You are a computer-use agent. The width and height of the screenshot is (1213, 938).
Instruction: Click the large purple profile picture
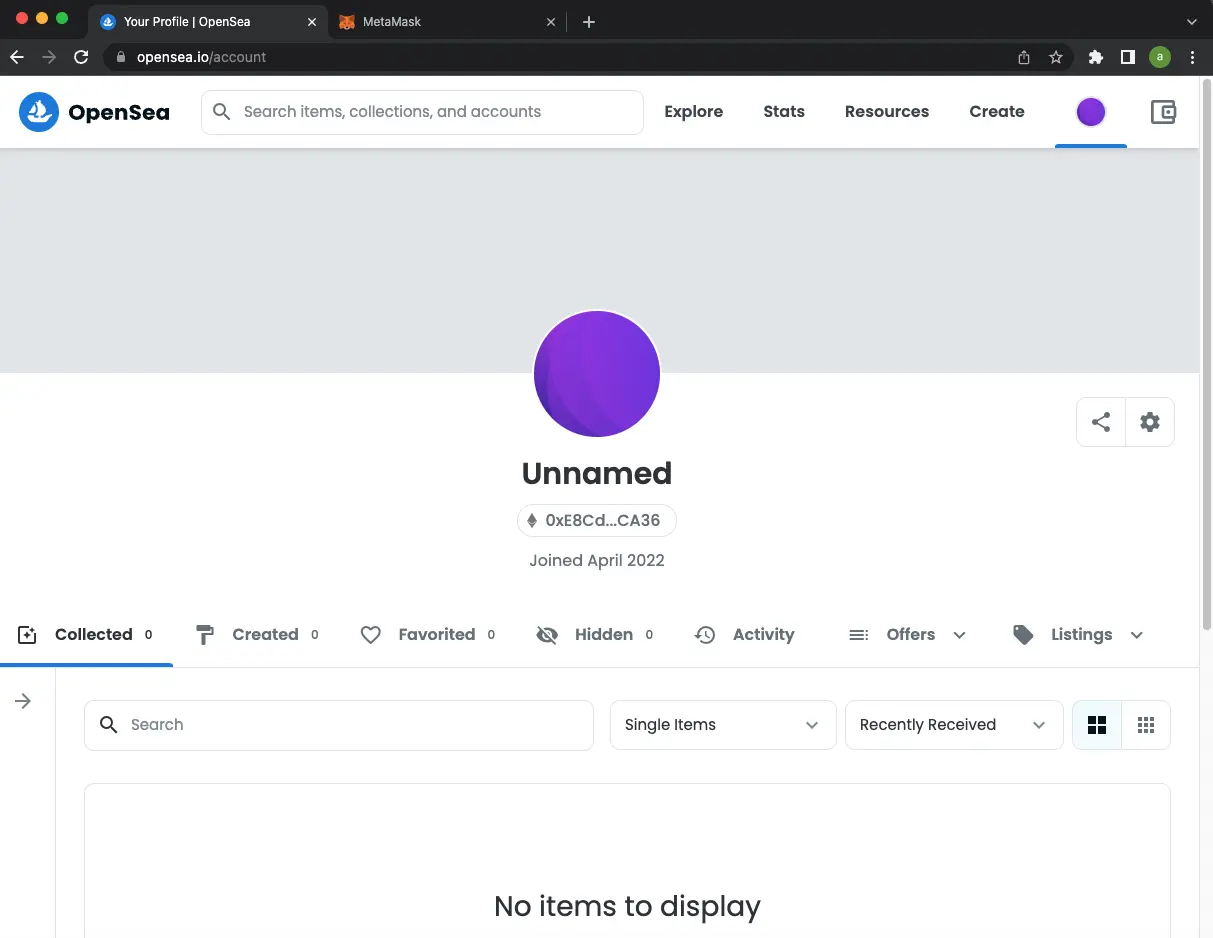click(x=597, y=374)
